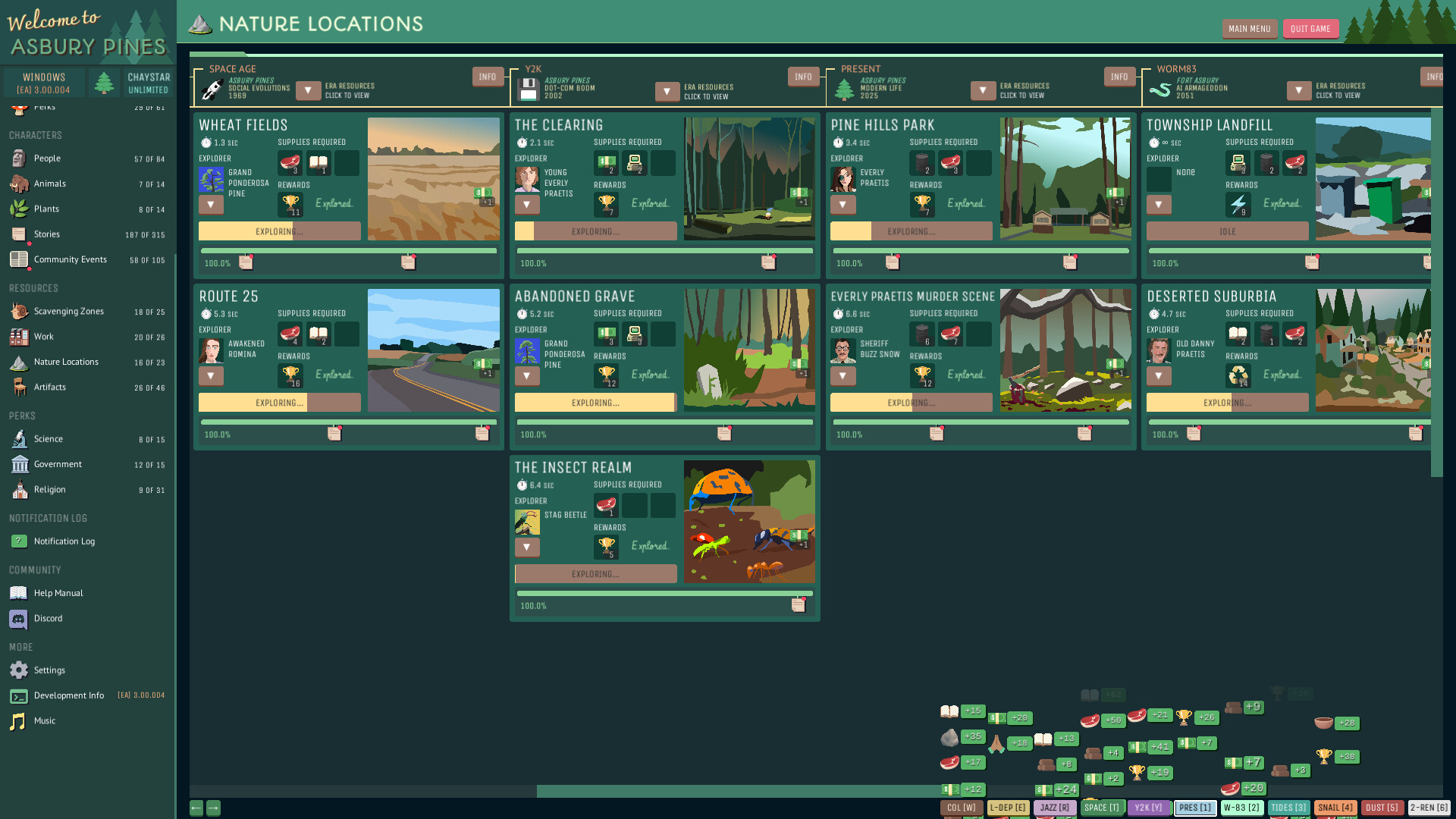This screenshot has height=819, width=1456.
Task: Open the Government perk icon
Action: (x=18, y=463)
